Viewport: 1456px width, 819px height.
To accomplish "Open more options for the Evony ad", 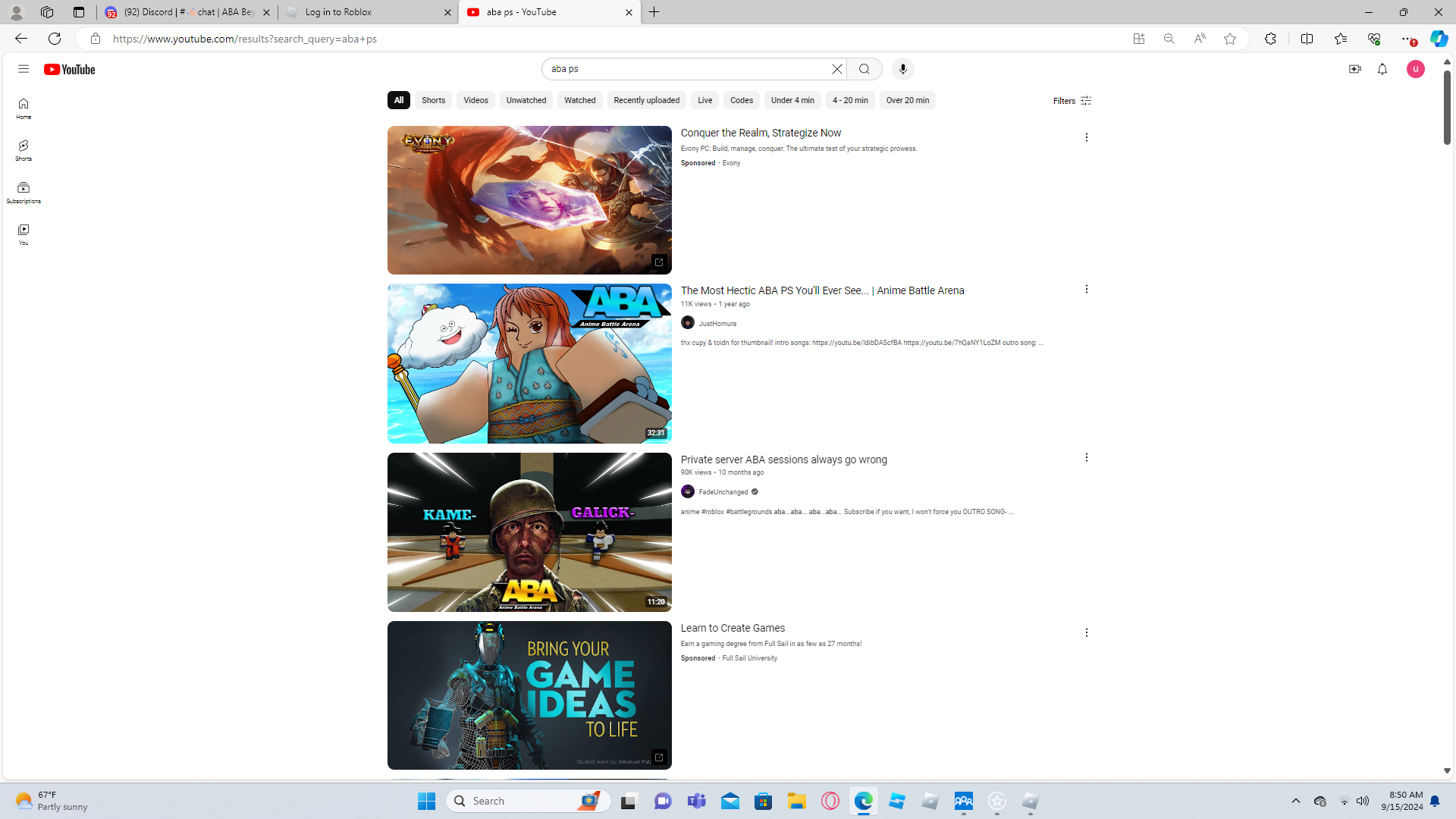I will click(x=1087, y=137).
